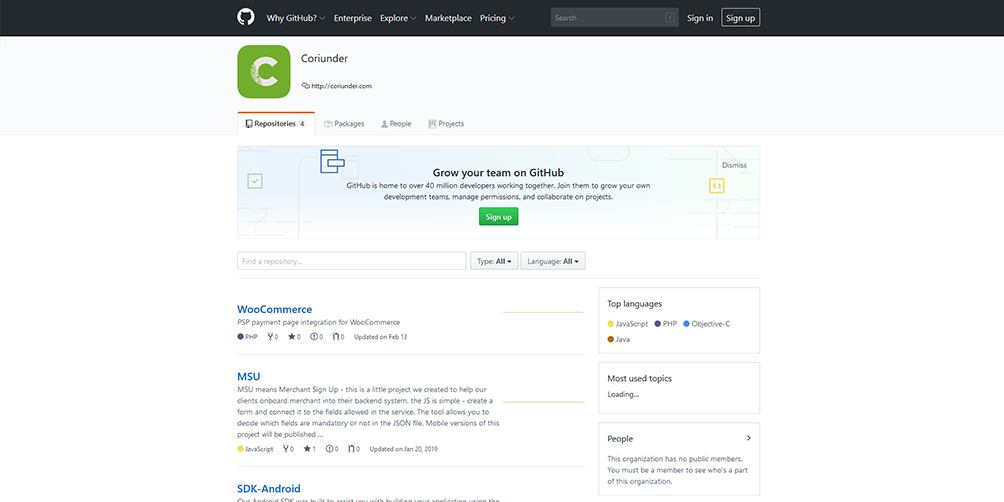Click the pull request icon in WooCommerce row
The image size is (1004, 502).
(x=335, y=337)
